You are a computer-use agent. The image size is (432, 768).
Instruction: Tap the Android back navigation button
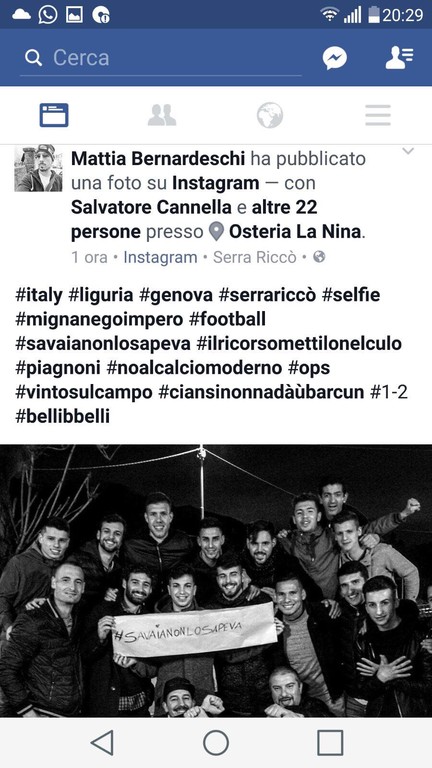[x=102, y=743]
